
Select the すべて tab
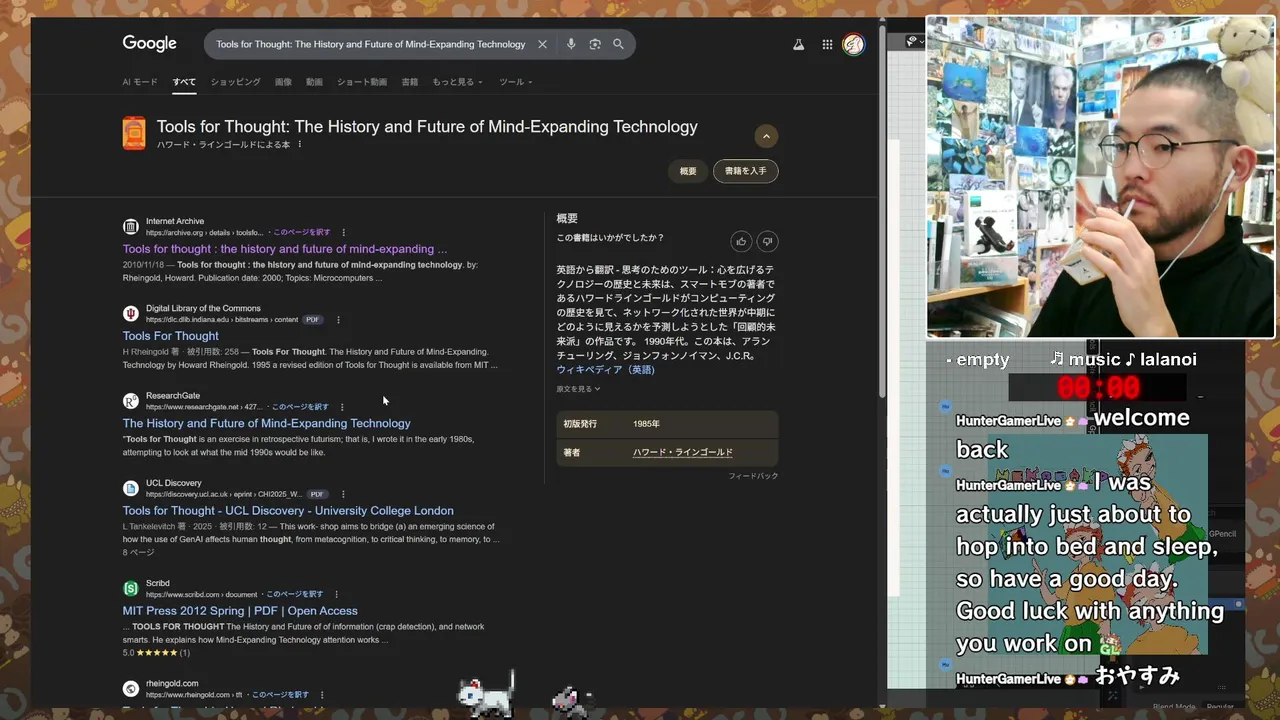point(184,82)
